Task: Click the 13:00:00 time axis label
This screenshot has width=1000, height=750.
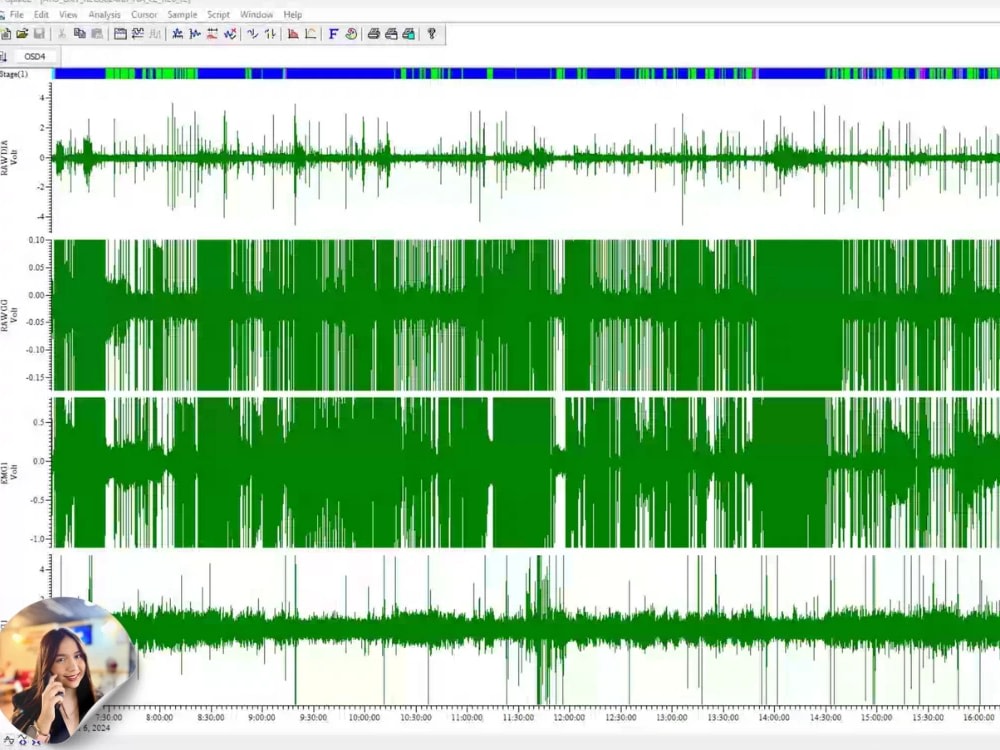Action: pos(672,717)
